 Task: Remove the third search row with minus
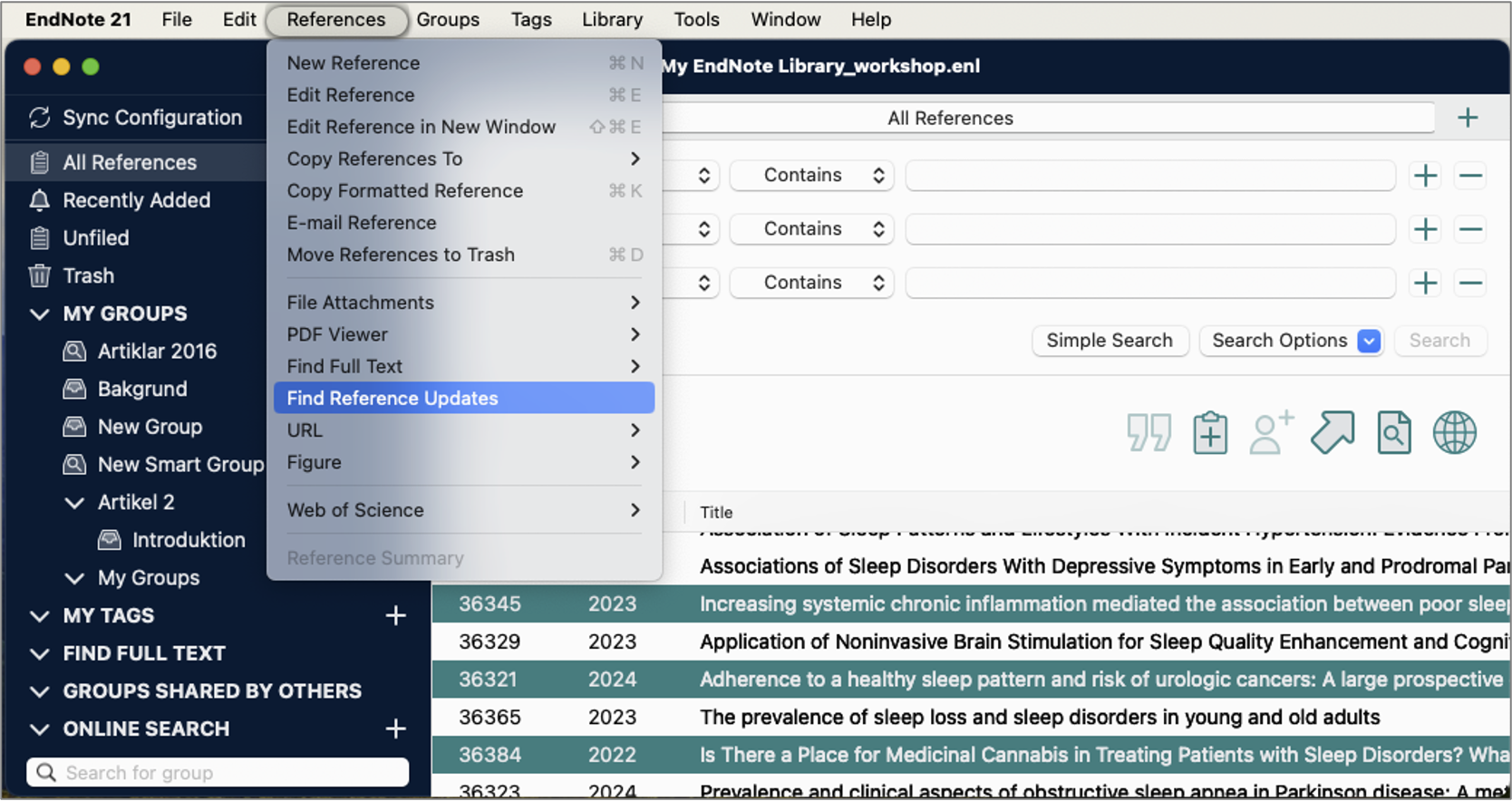(1470, 283)
